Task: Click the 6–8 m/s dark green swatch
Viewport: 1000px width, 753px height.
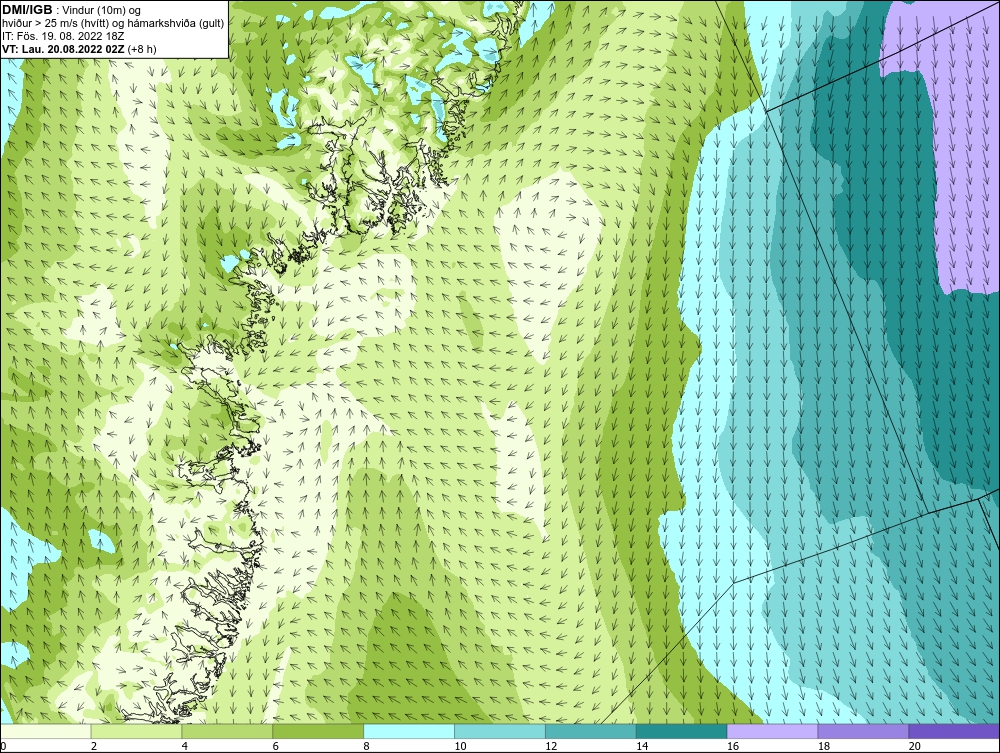Action: coord(318,731)
